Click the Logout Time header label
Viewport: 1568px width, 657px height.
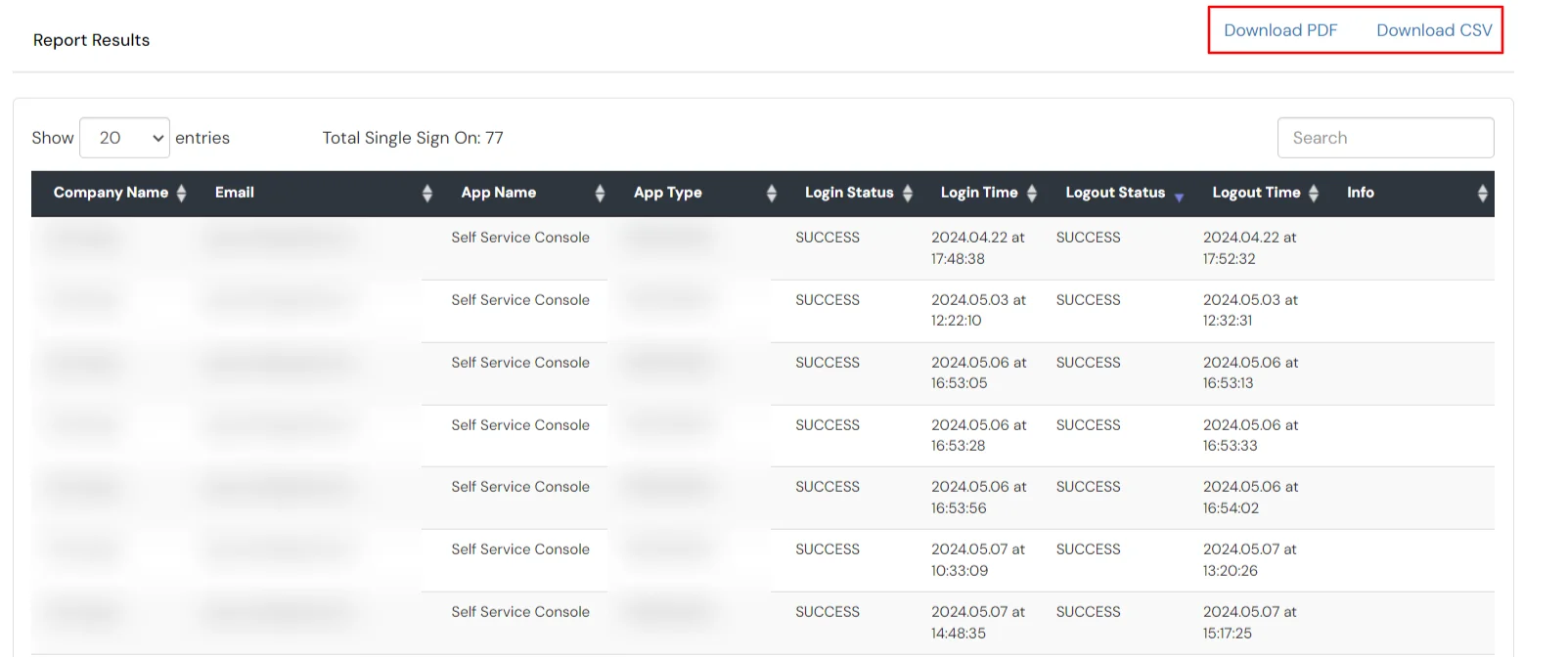1256,193
